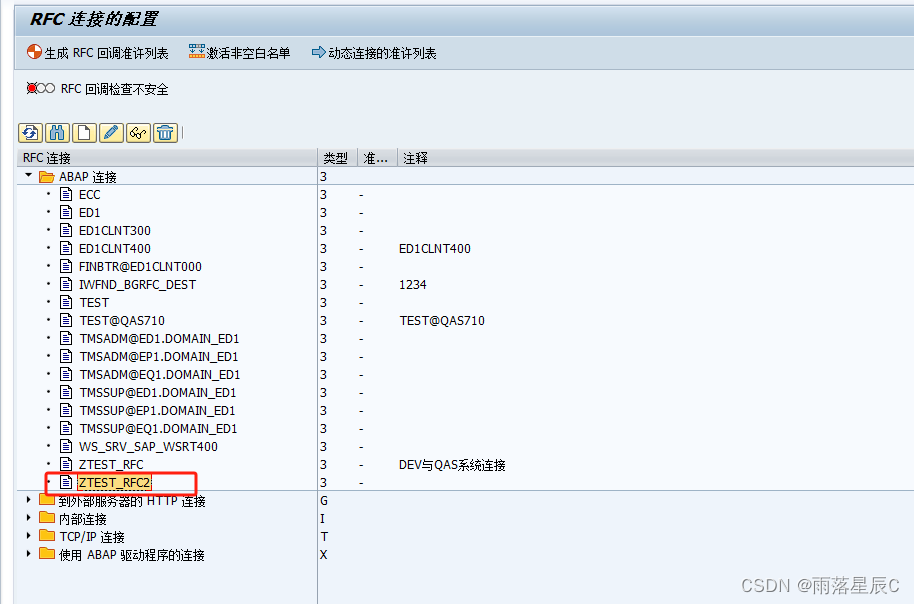Open search with the binoculars Find icon
This screenshot has height=604, width=914.
[57, 132]
